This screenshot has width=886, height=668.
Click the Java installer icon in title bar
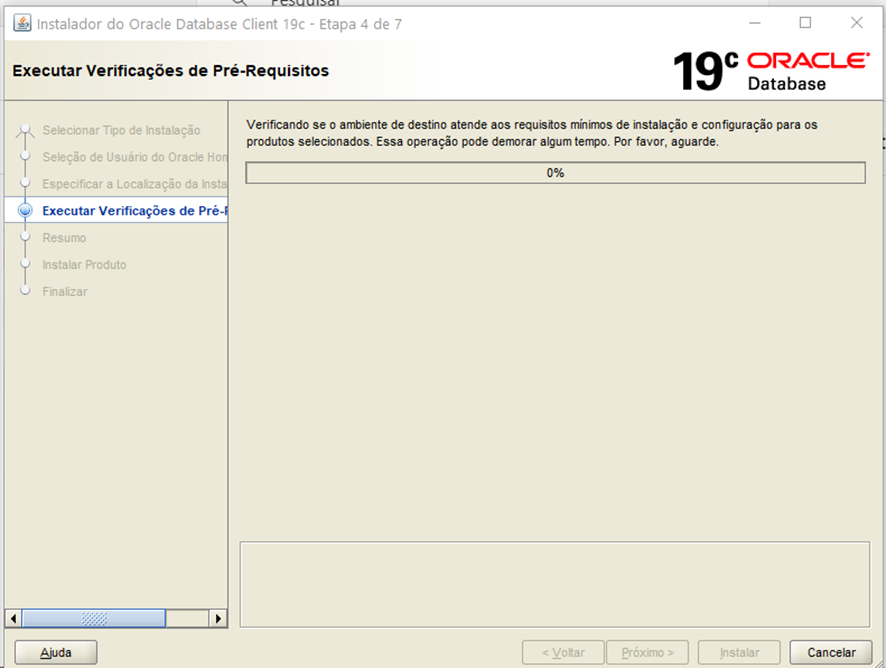[22, 24]
